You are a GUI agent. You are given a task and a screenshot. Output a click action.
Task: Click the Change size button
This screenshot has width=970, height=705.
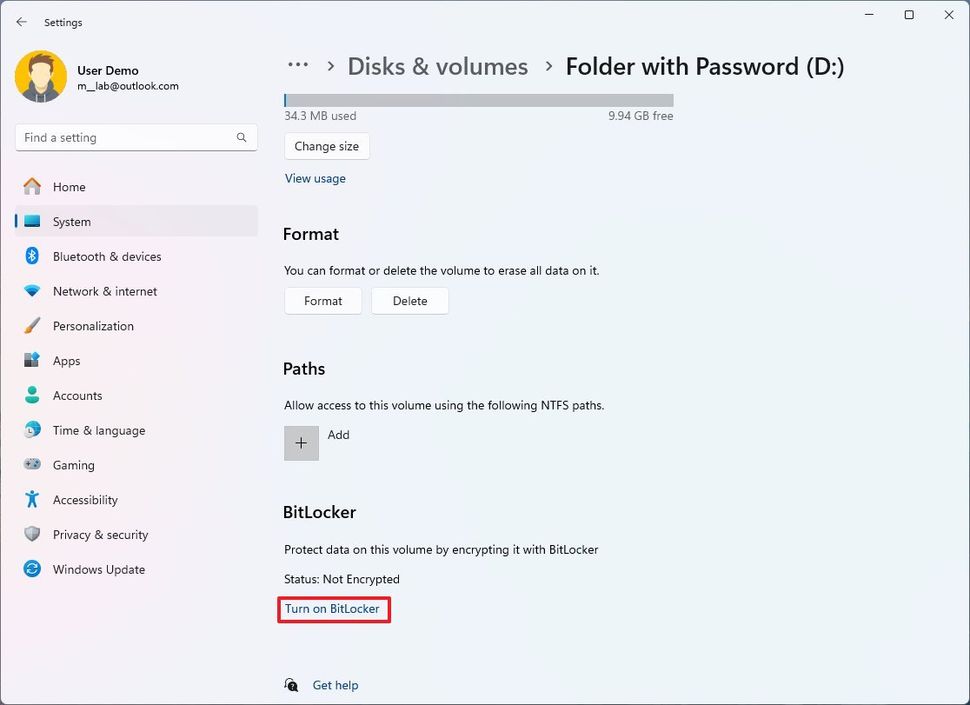pos(326,146)
